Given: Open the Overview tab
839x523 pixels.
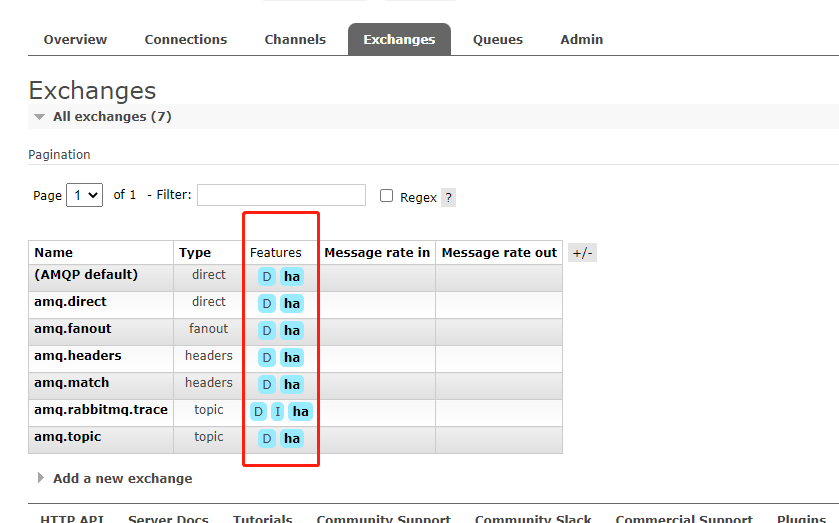Looking at the screenshot, I should 75,40.
